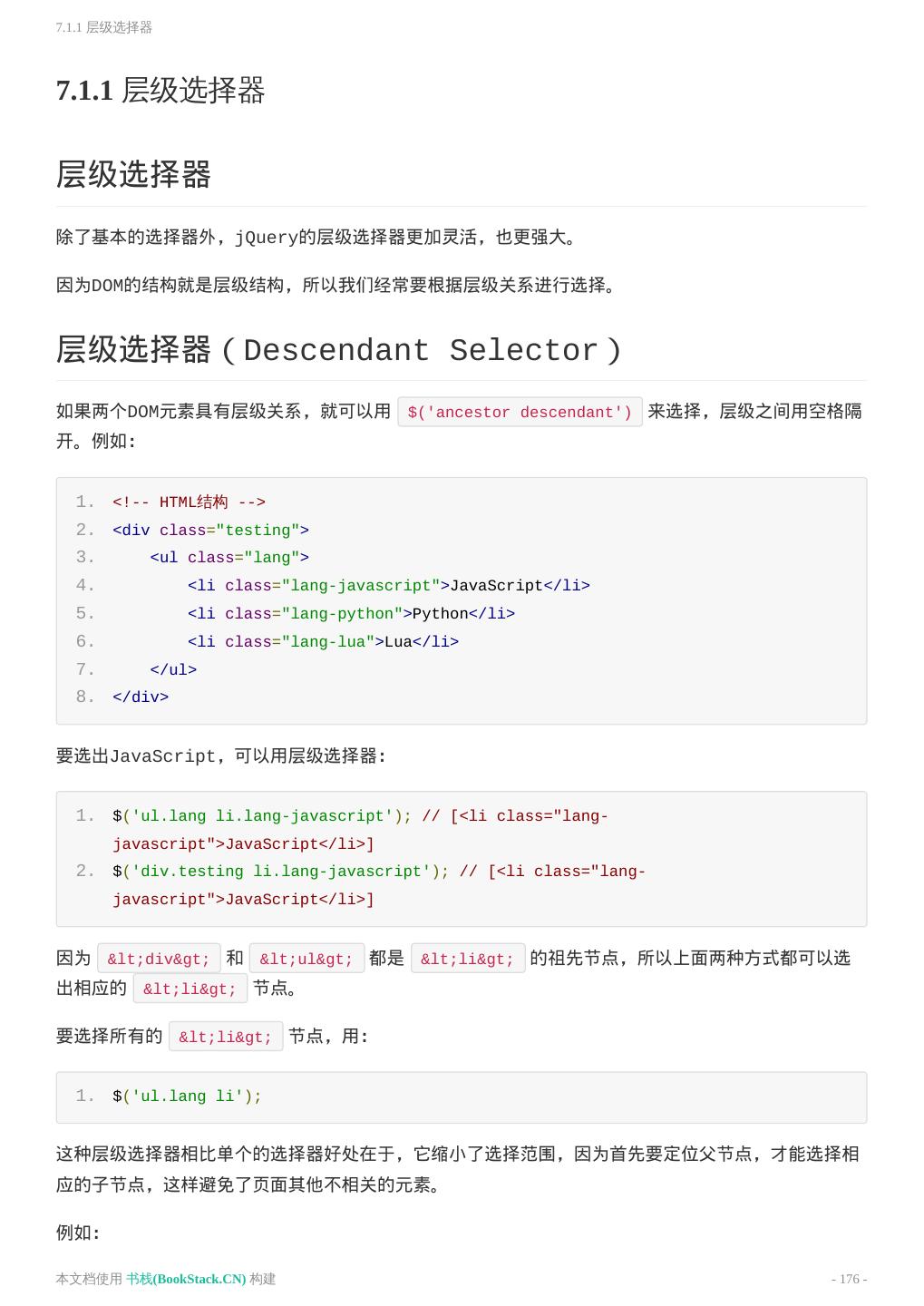Click the page number 176 in footer
Image resolution: width=924 pixels, height=1306 pixels.
849,1279
